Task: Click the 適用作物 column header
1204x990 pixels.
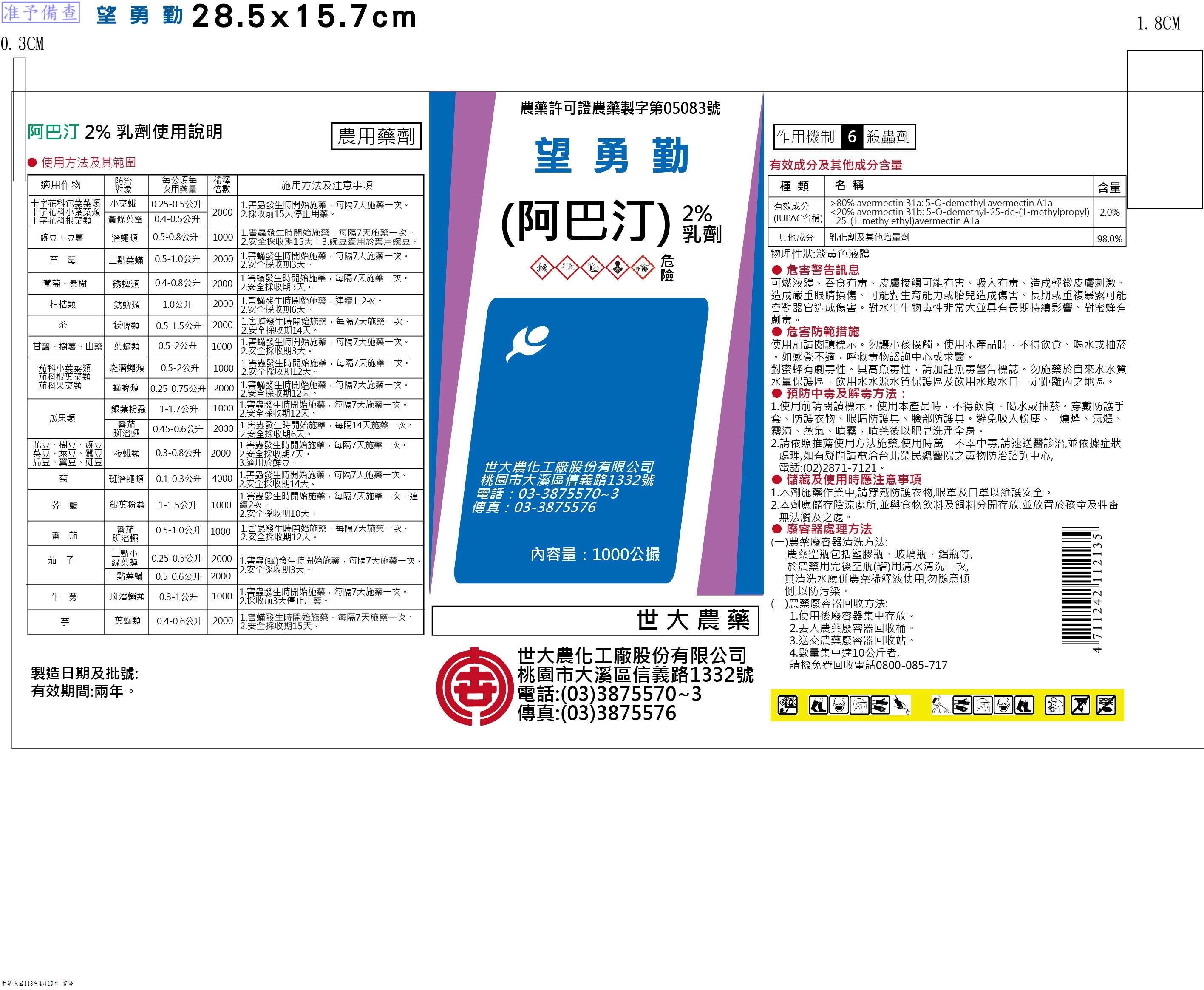Action: click(x=61, y=185)
